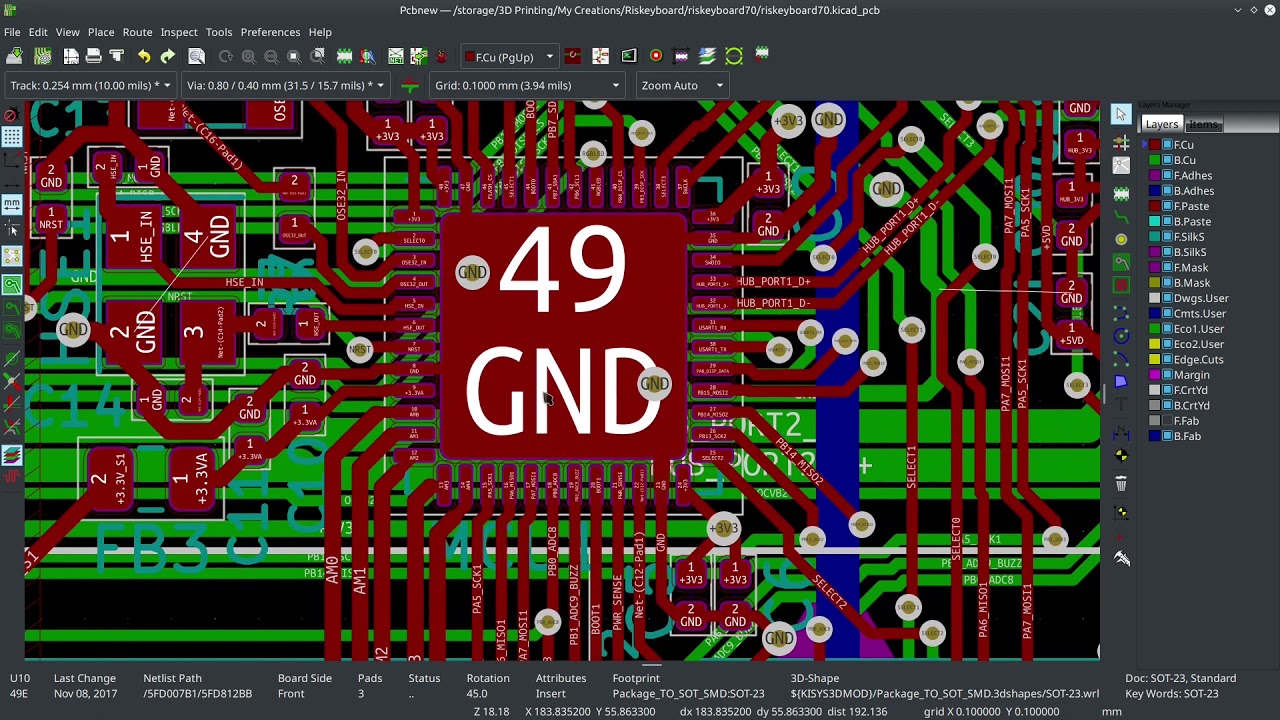The image size is (1280, 720).
Task: Select the Highlight net tool
Action: (x=1121, y=143)
